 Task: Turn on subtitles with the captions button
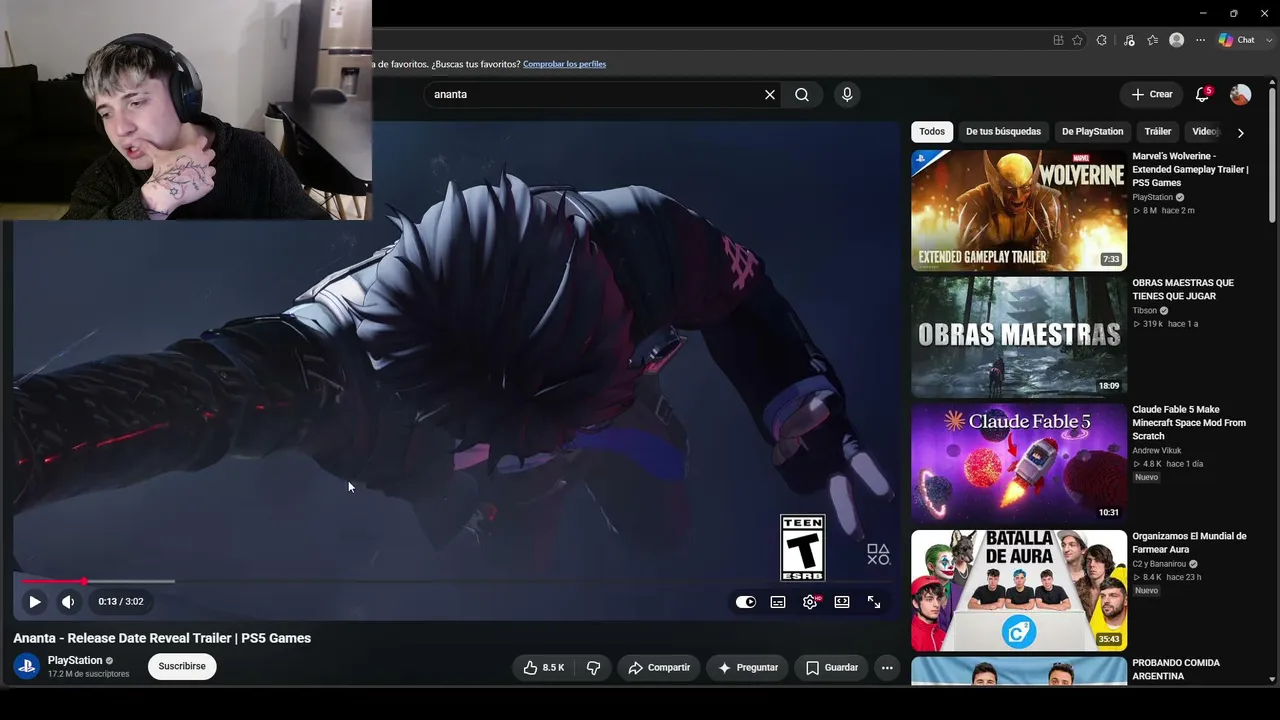tap(778, 602)
